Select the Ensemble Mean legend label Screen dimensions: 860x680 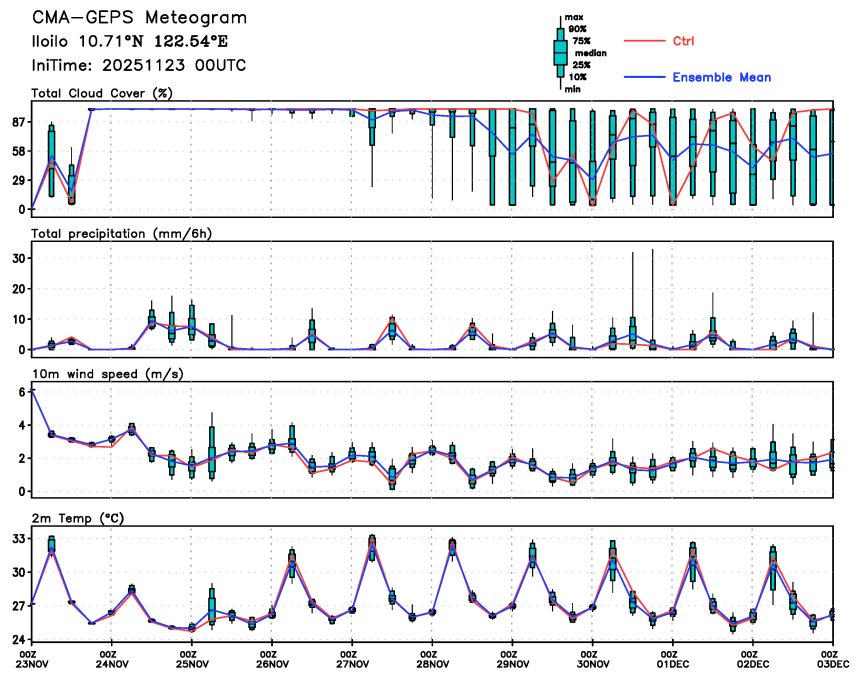click(x=721, y=77)
